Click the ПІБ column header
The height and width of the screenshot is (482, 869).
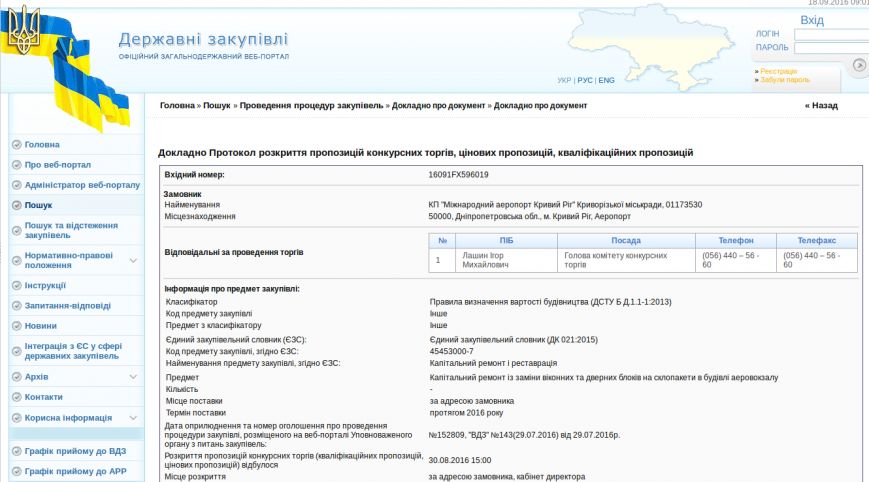507,240
